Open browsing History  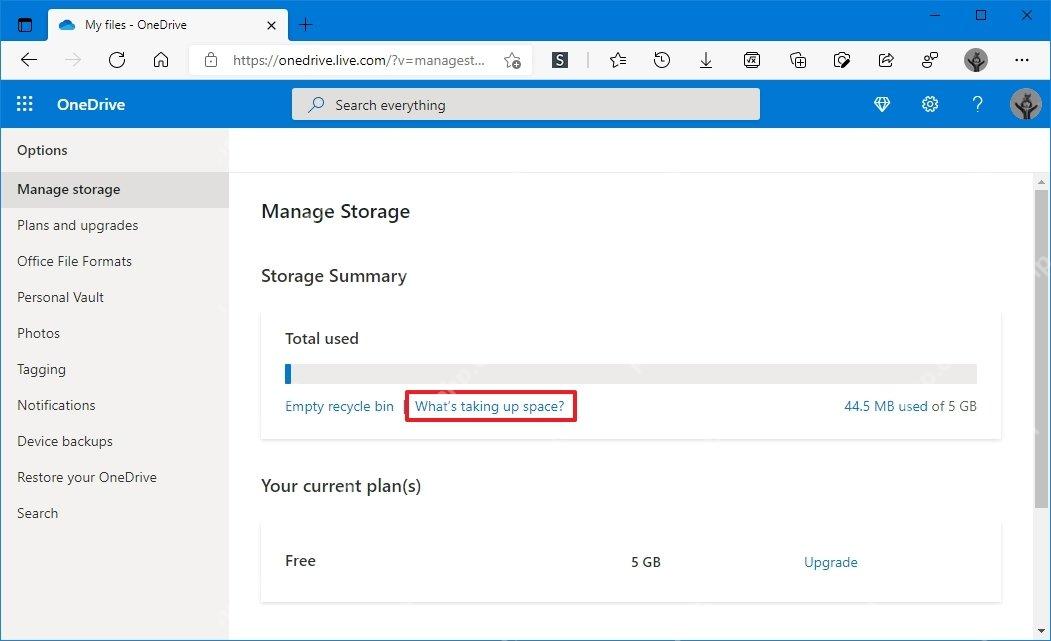tap(662, 60)
